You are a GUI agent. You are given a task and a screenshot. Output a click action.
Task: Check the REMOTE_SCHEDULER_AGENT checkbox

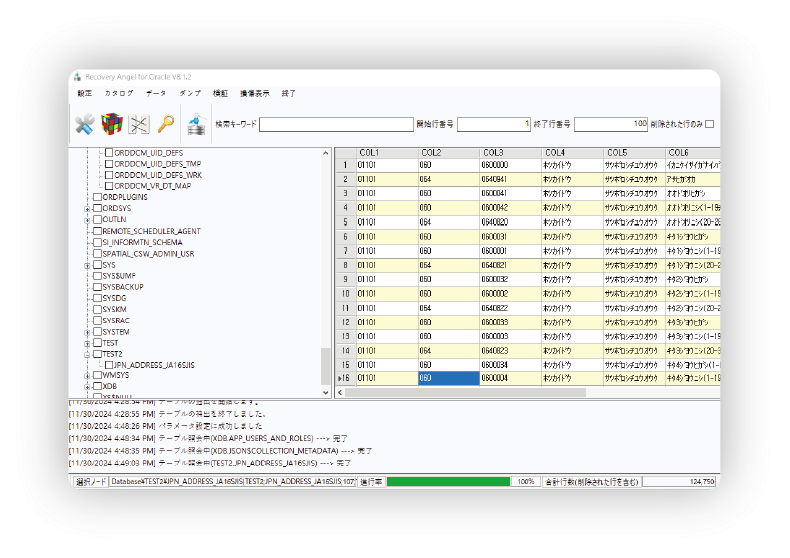click(x=98, y=231)
